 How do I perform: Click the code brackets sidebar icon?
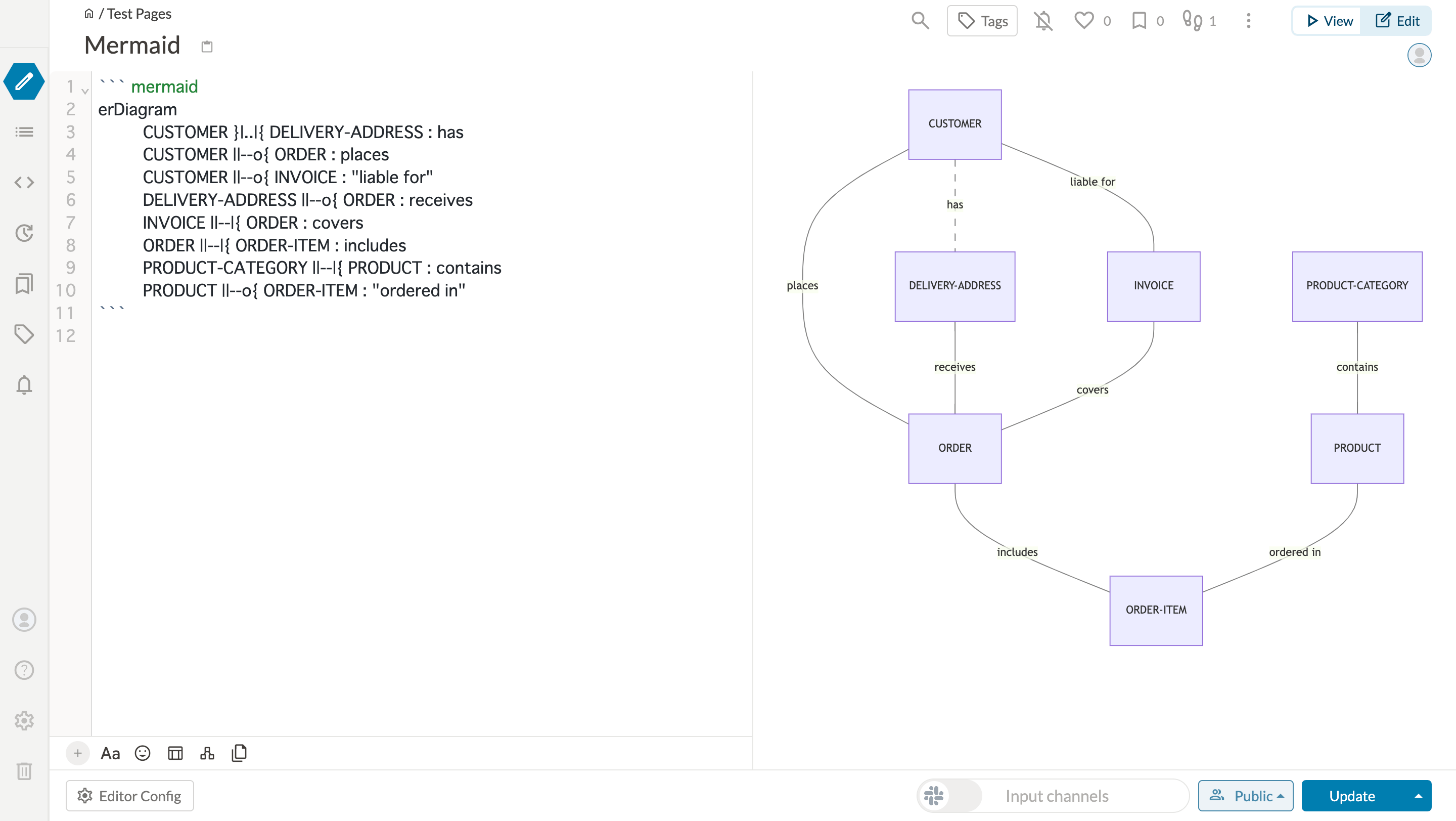[x=24, y=182]
